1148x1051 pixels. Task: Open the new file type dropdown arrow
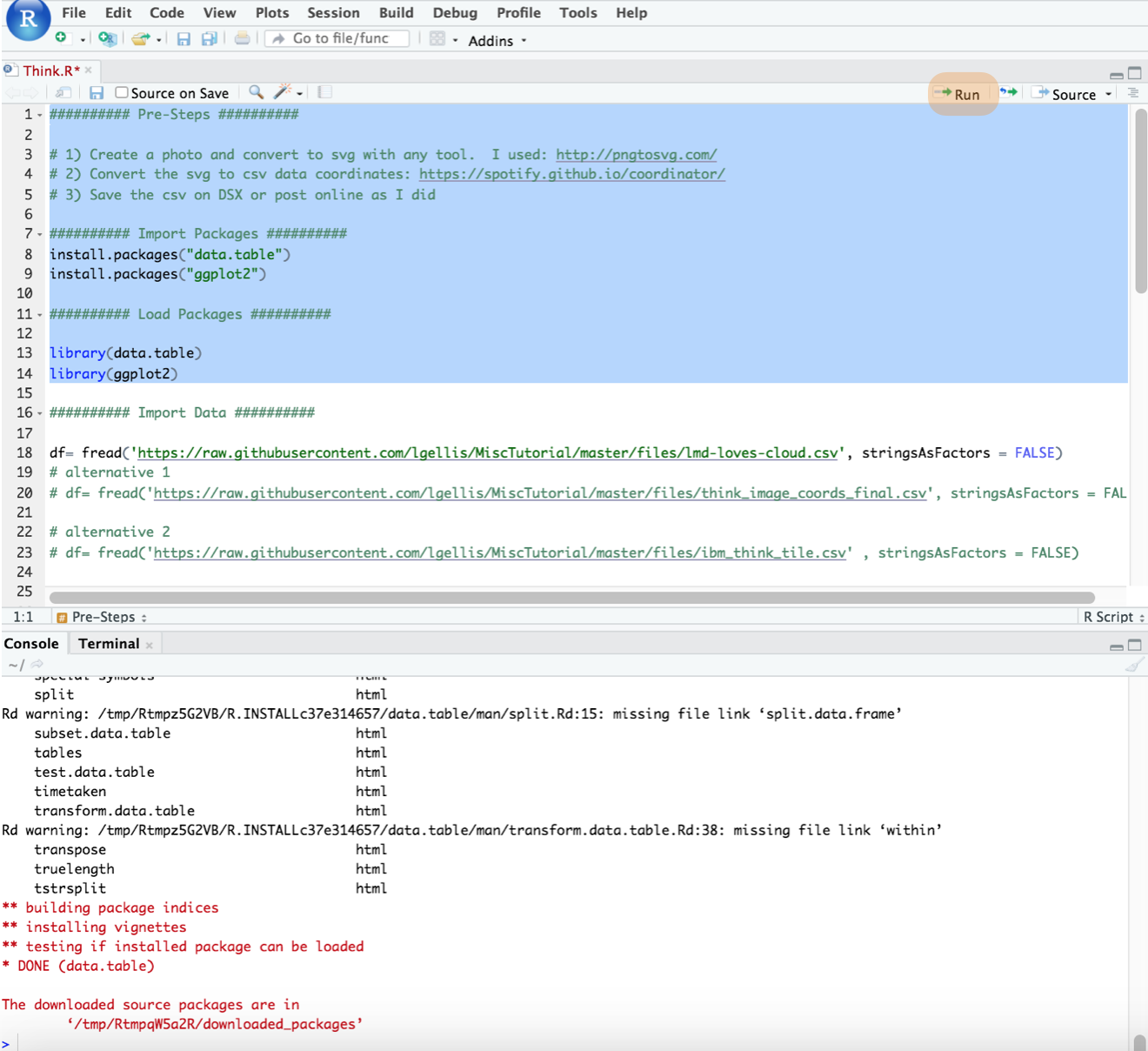tap(83, 40)
